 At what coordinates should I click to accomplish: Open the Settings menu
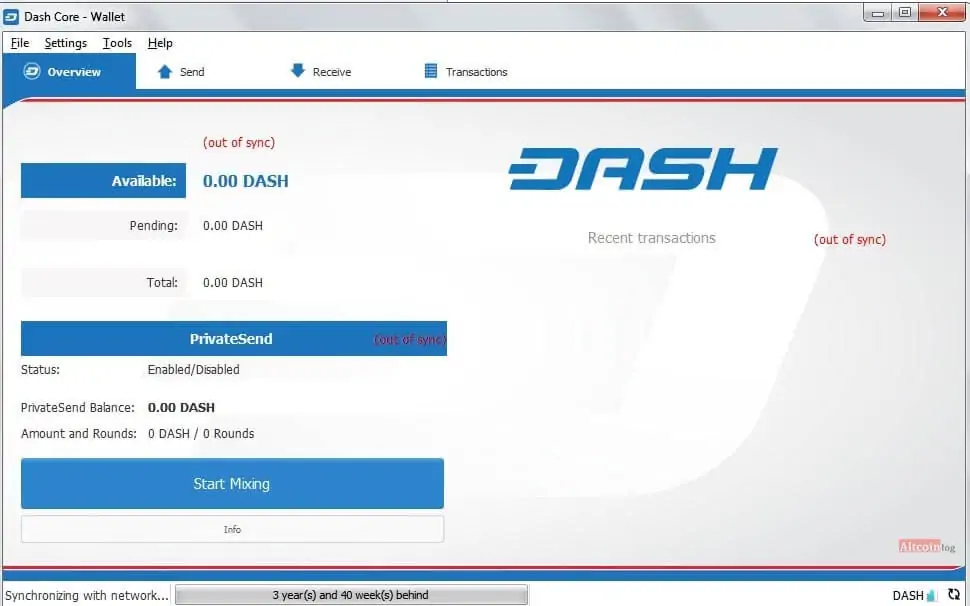(x=66, y=43)
